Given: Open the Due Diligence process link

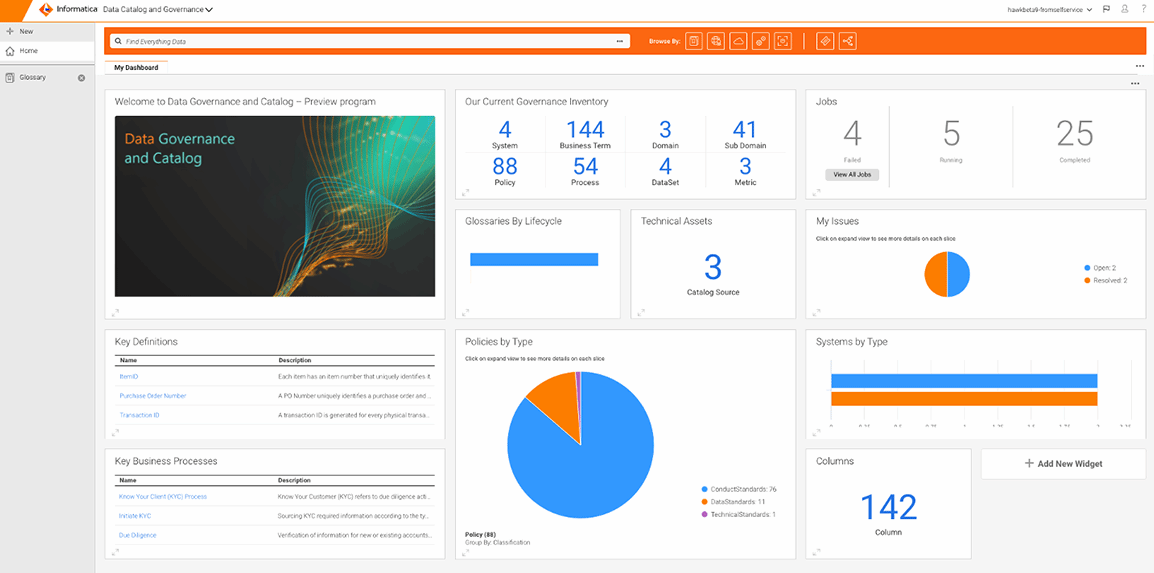Looking at the screenshot, I should click(138, 535).
